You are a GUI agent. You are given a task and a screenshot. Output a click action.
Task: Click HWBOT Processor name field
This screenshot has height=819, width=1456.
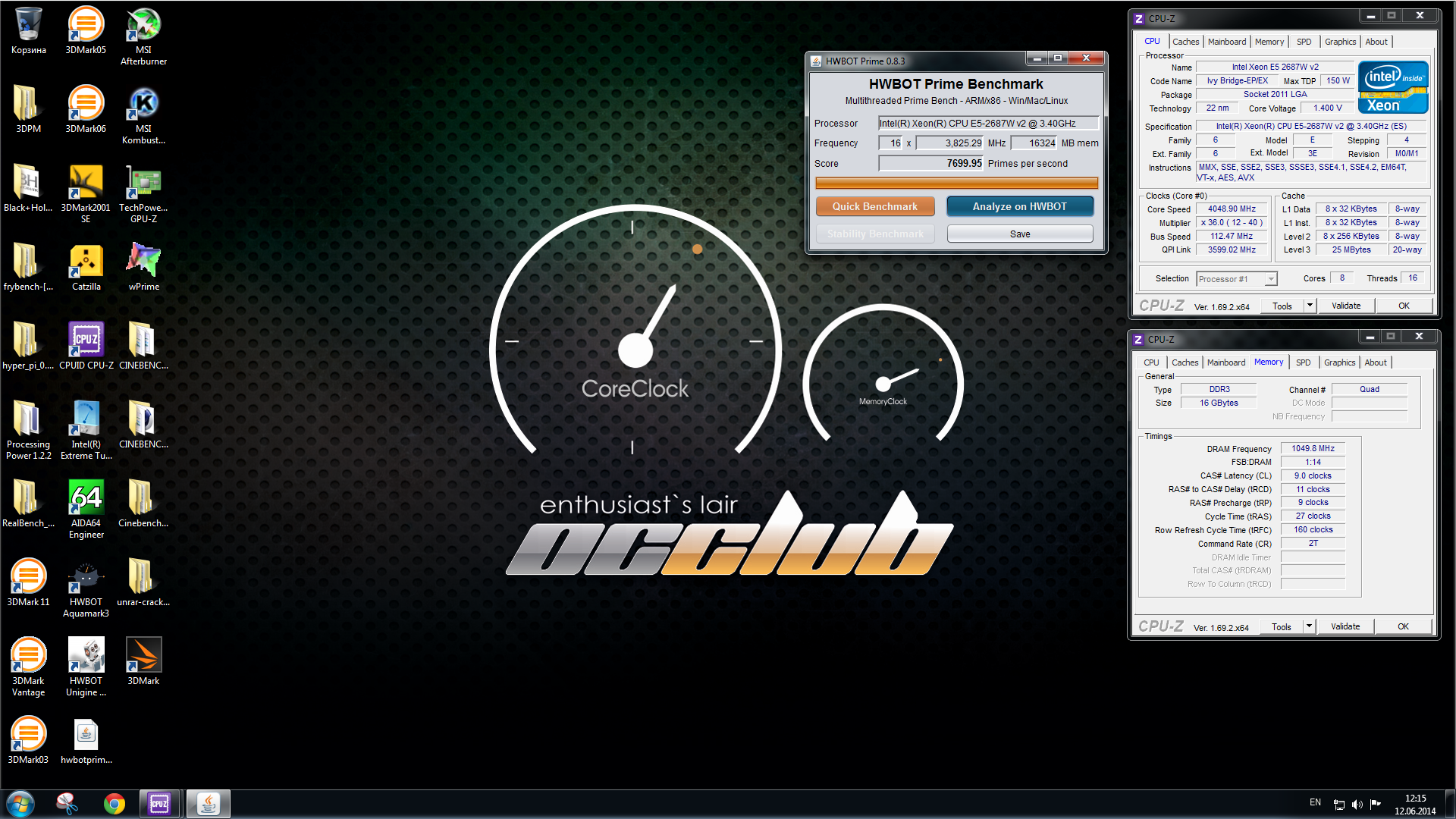pos(988,123)
